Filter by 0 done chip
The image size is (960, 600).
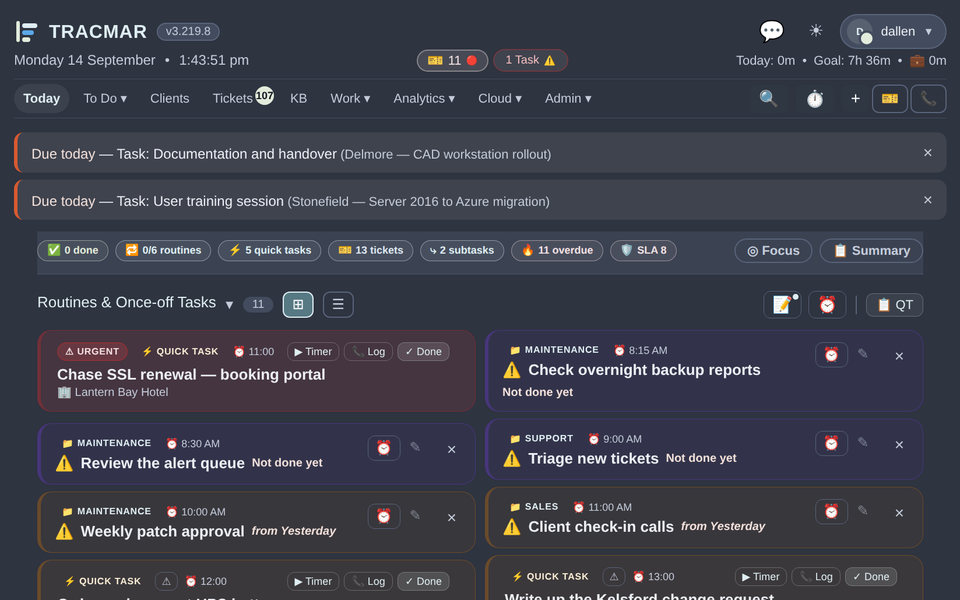coord(73,250)
